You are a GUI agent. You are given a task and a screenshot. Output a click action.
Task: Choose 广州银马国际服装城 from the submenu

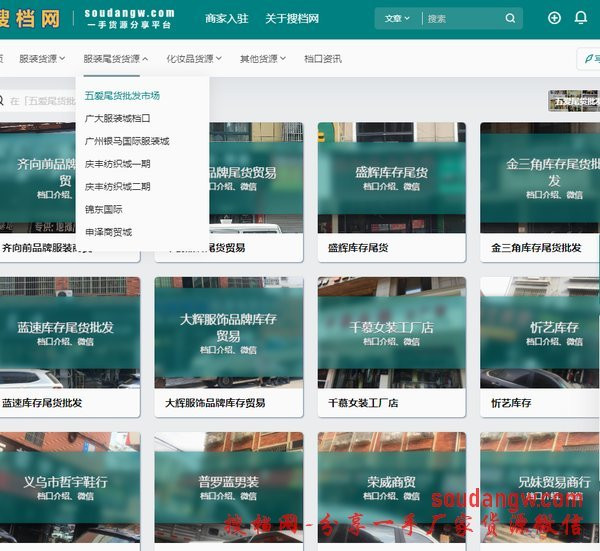pyautogui.click(x=127, y=141)
